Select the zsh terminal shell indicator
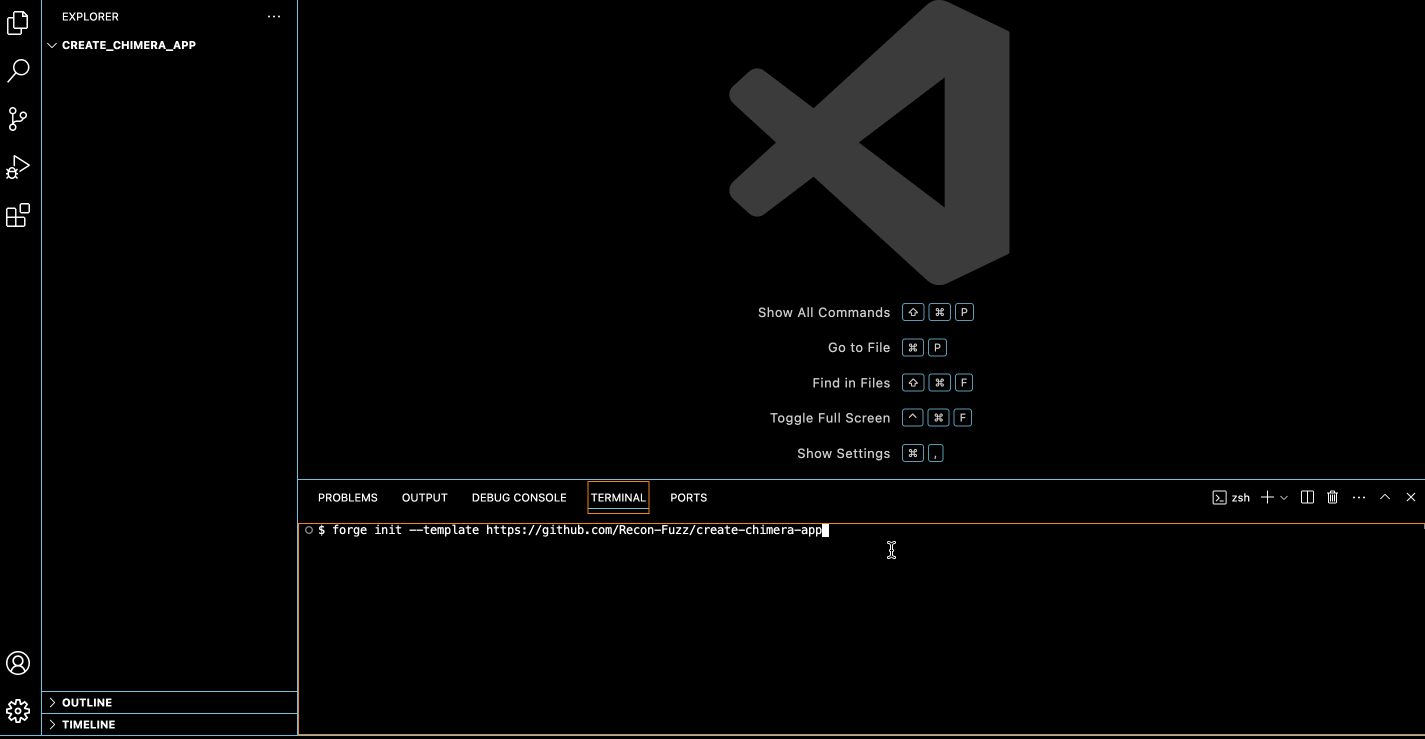The image size is (1425, 739). pyautogui.click(x=1231, y=497)
